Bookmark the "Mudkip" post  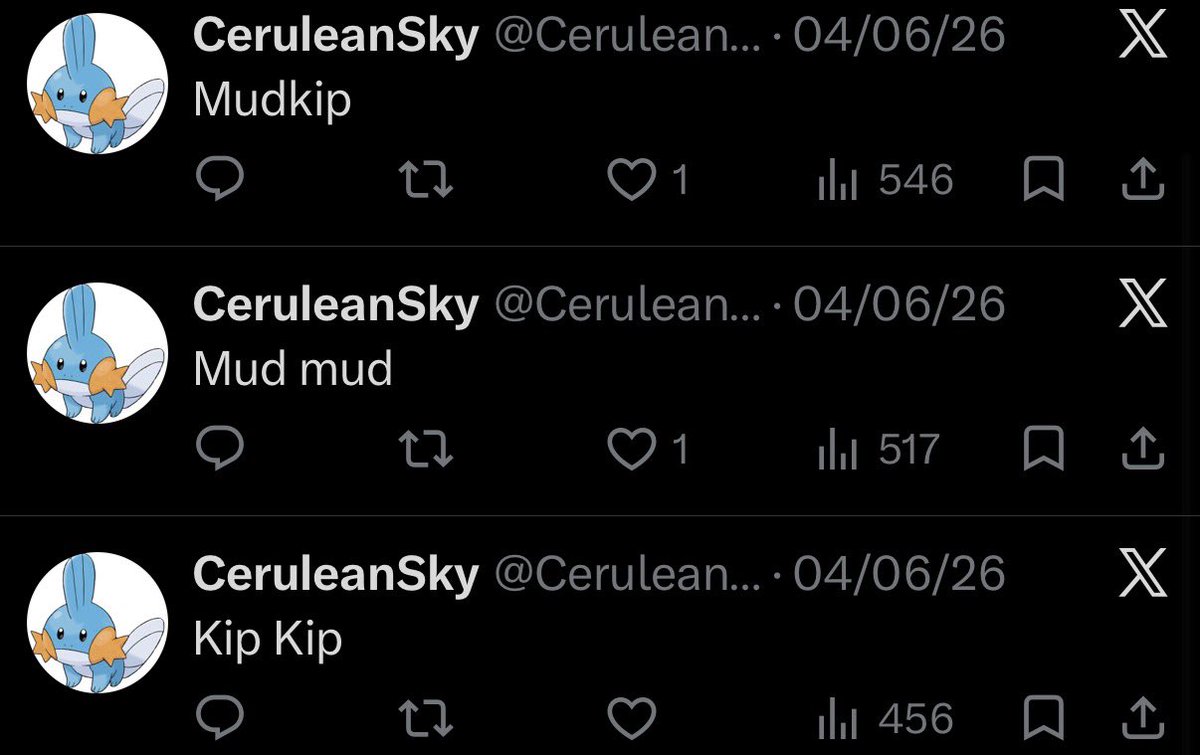pyautogui.click(x=1044, y=181)
